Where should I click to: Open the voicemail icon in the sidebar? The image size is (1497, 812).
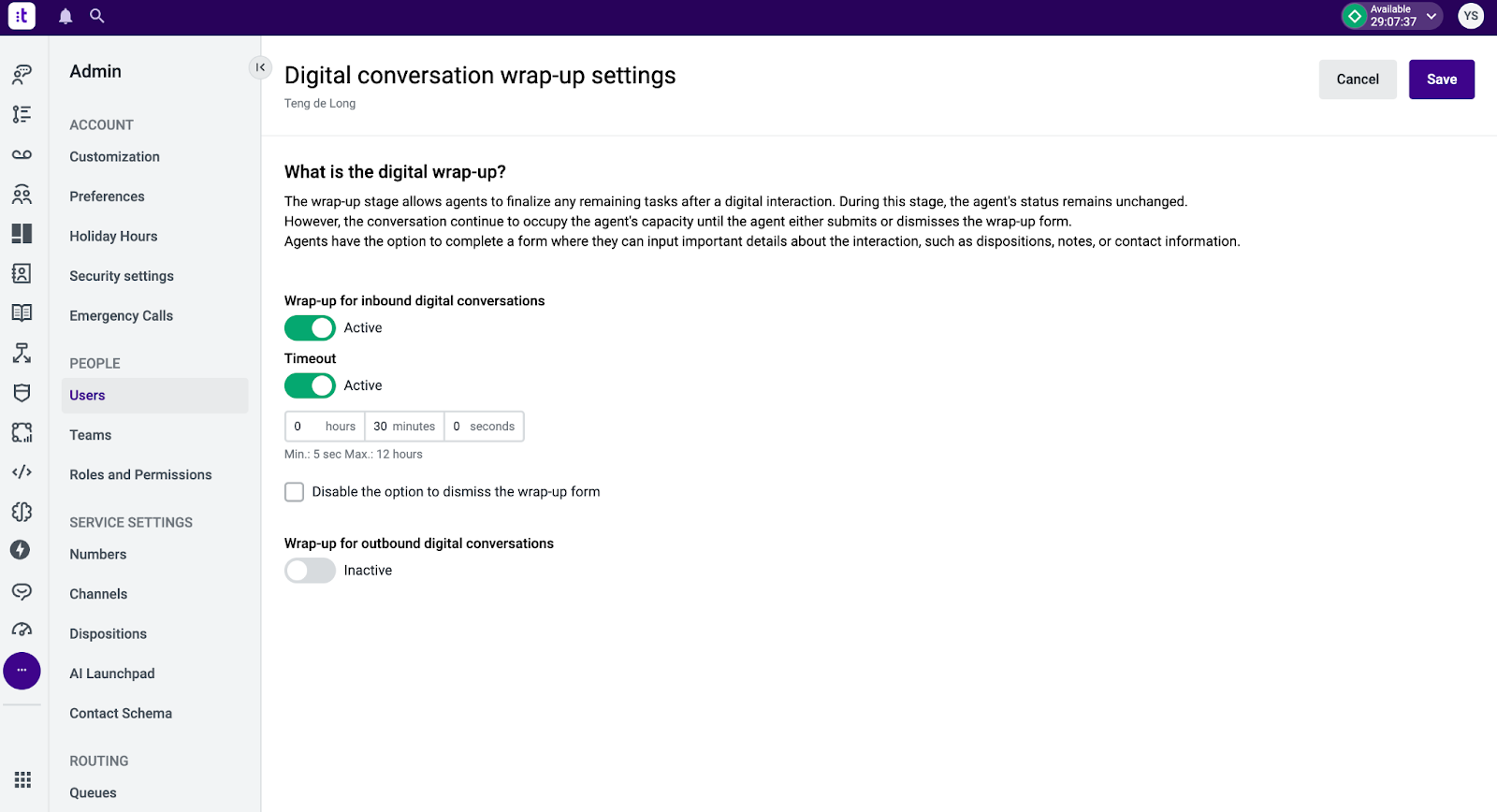[22, 154]
